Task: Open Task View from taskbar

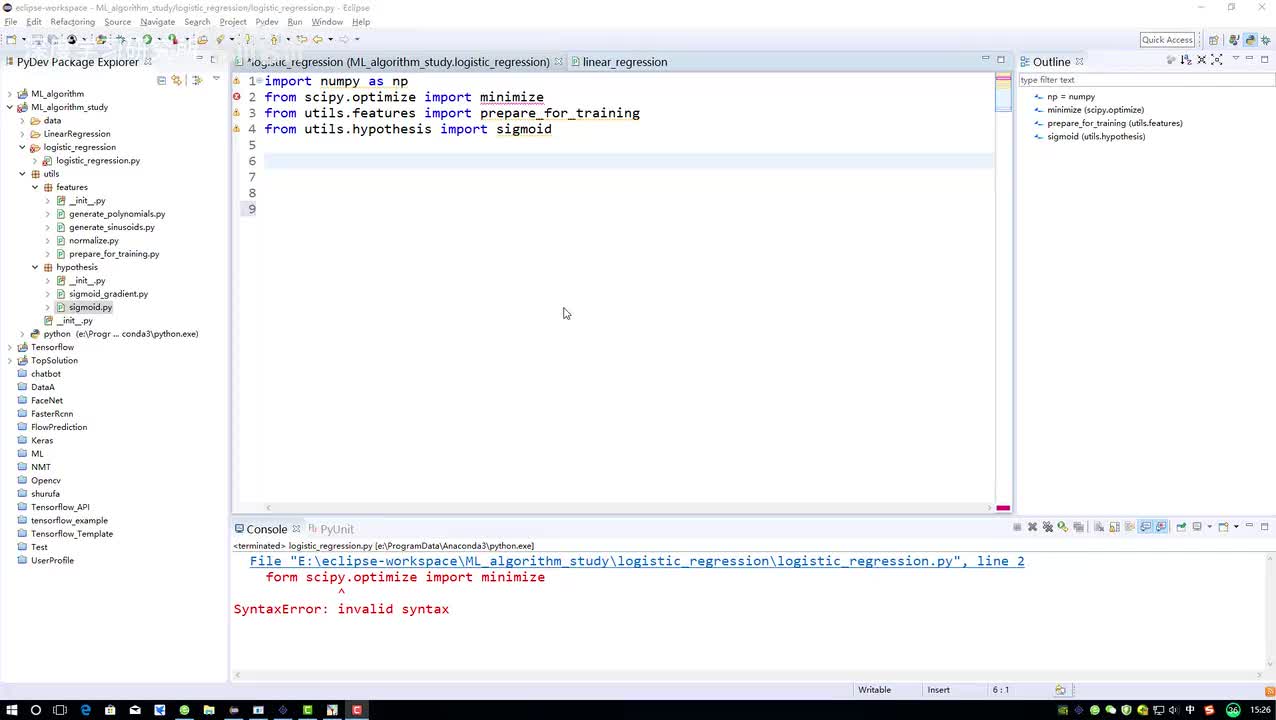Action: click(x=60, y=710)
